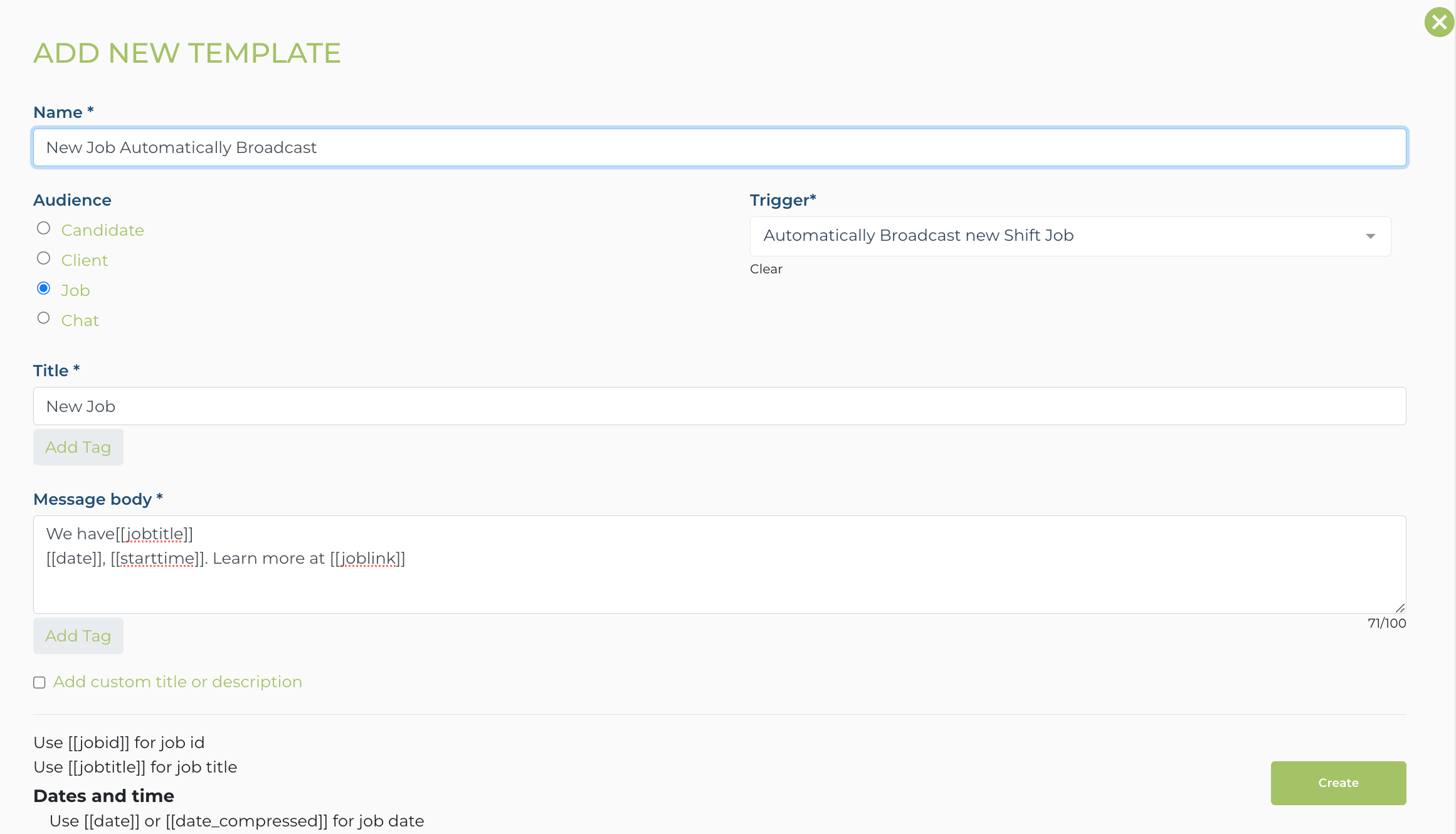Click the '[[date_compressed]] for job date' hint line
This screenshot has width=1456, height=834.
237,821
